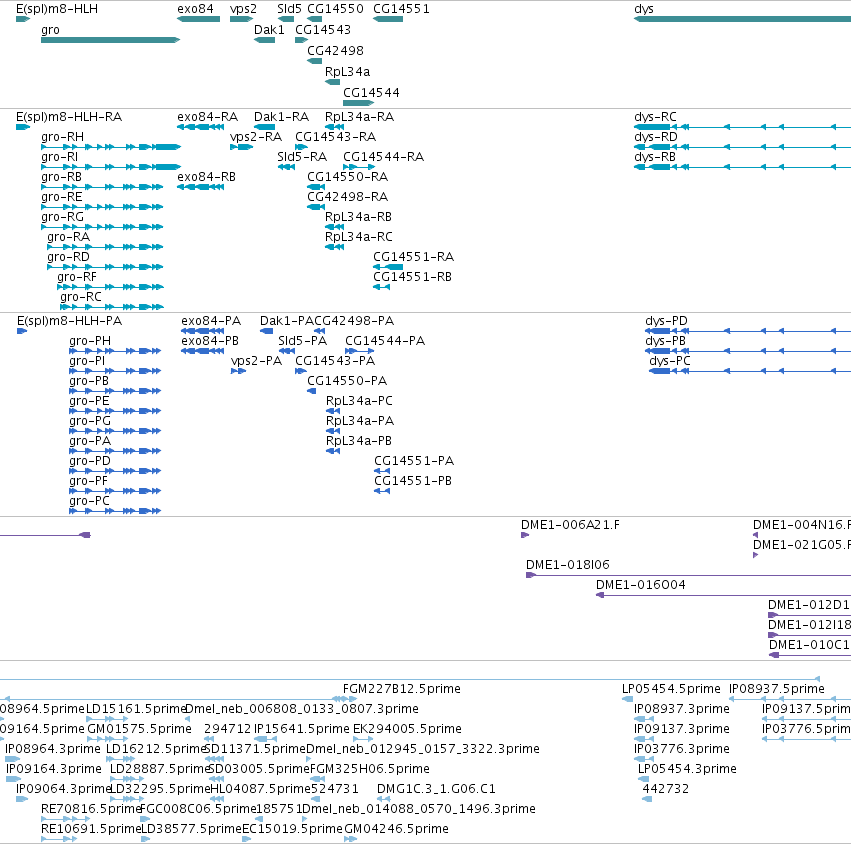The image size is (851, 844).
Task: Click the gro-RE transcript label
Action: click(62, 197)
